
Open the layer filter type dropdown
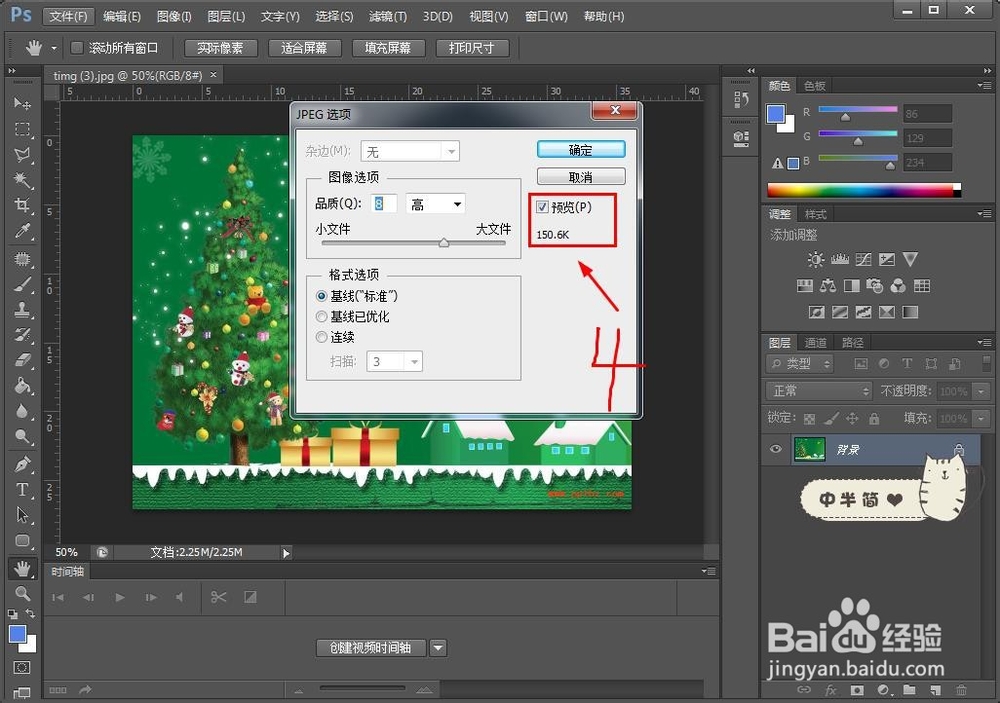(800, 364)
